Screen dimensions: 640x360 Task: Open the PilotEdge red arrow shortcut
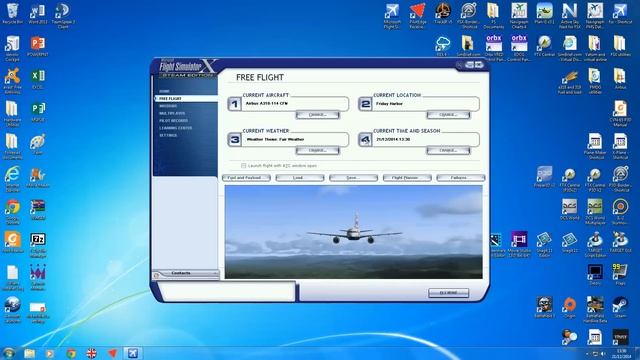(x=417, y=11)
